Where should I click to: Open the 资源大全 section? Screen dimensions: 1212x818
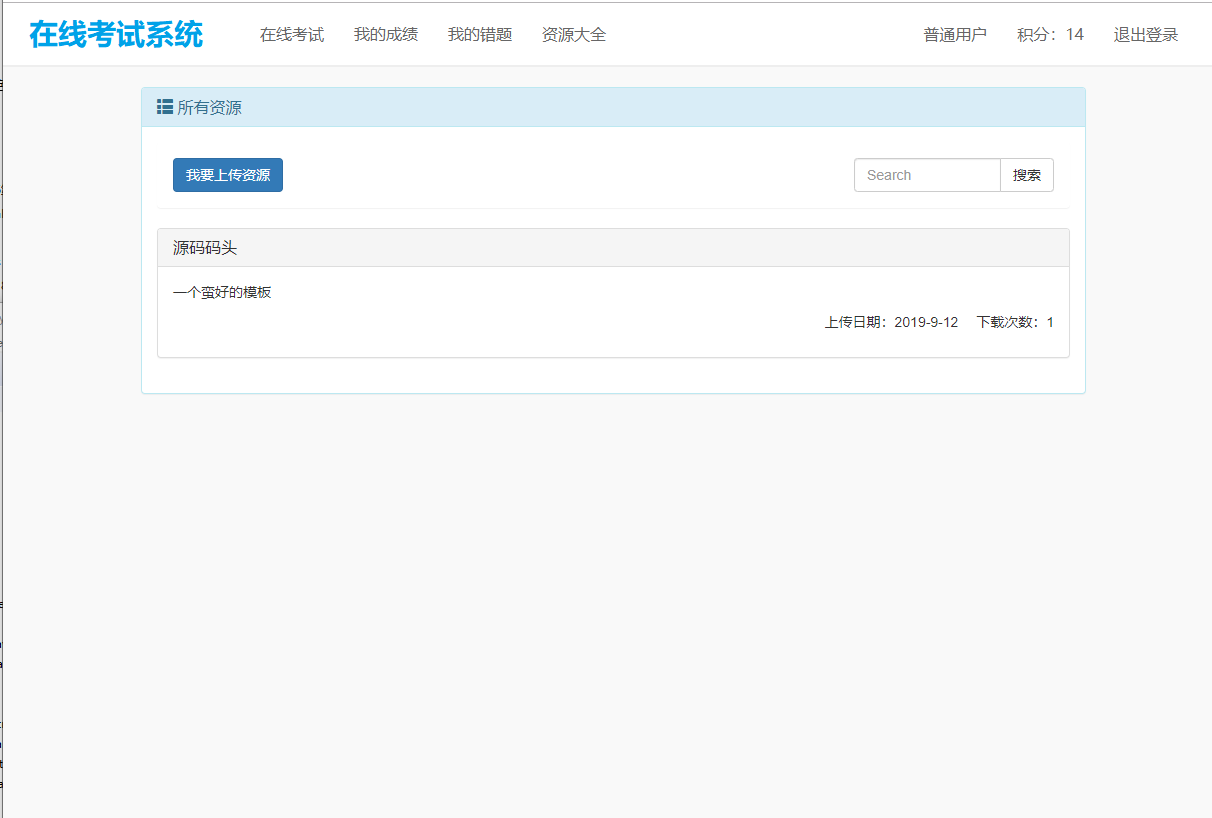tap(573, 34)
